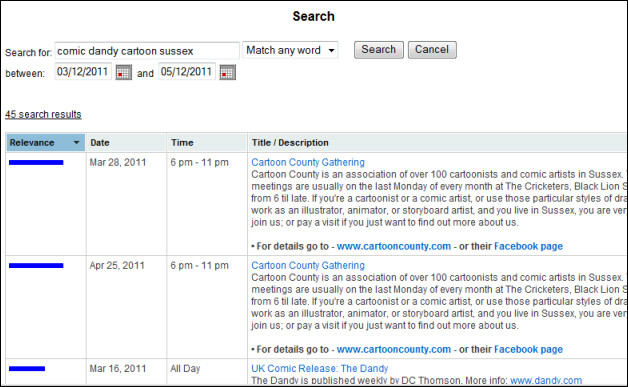Click the 6 pm - 11 pm time for Apr 25

pyautogui.click(x=199, y=265)
